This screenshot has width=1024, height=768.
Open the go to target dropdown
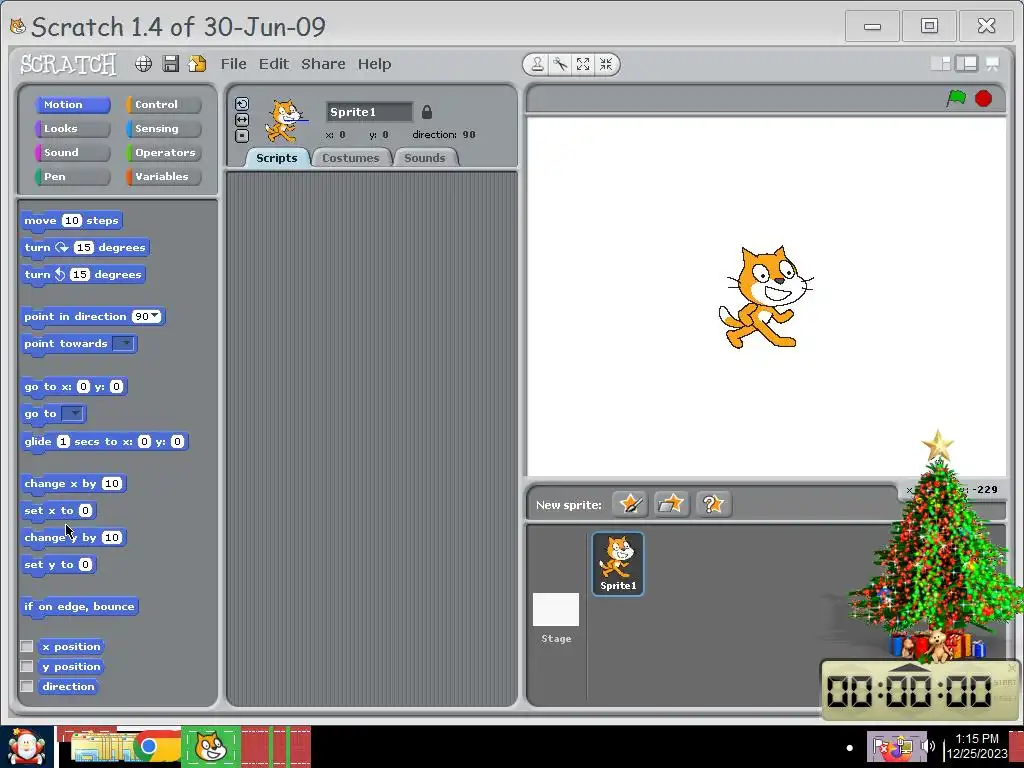[73, 413]
